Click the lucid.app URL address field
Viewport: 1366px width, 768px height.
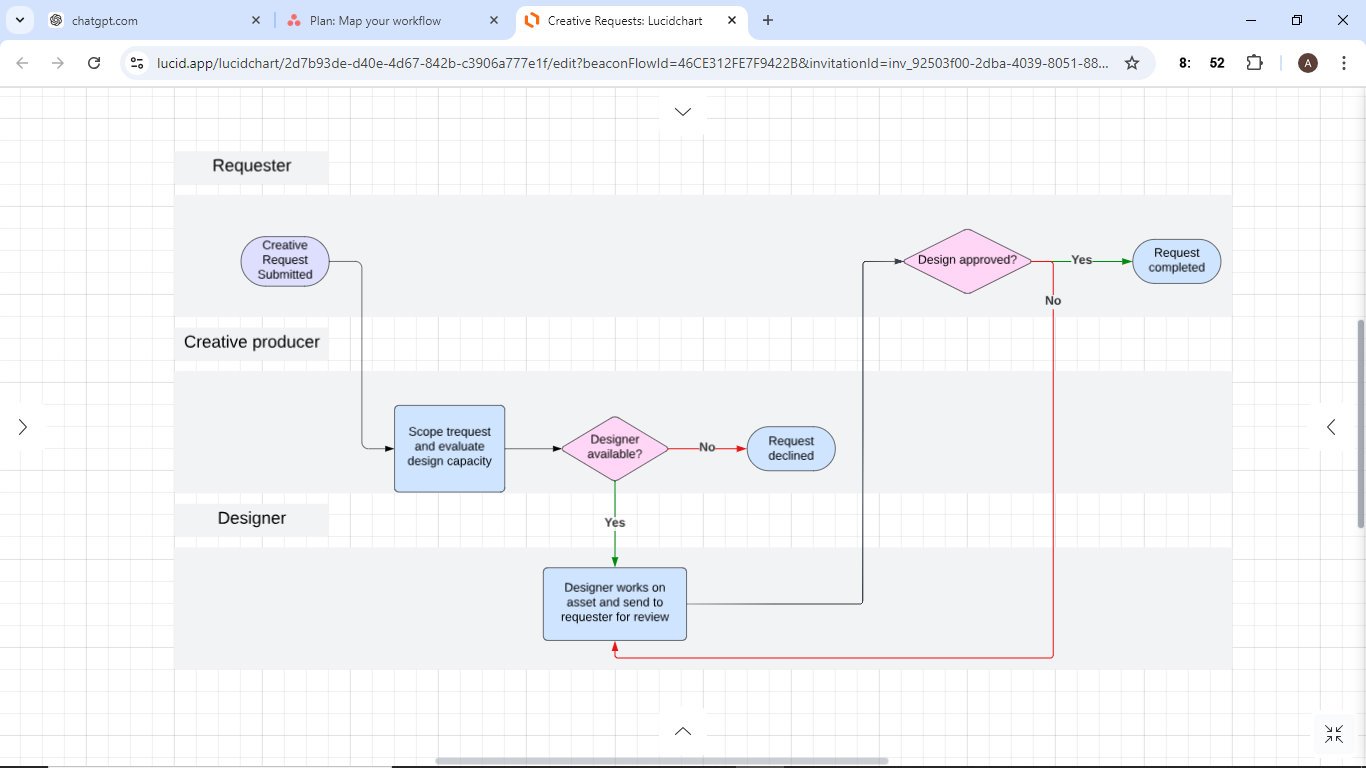click(x=632, y=63)
